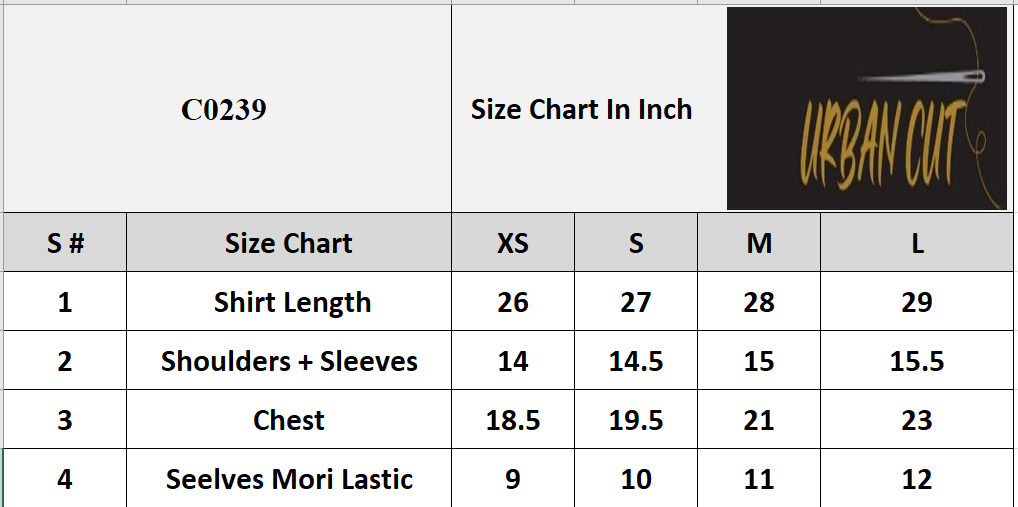This screenshot has height=507, width=1018.
Task: Select the 'Size Chart In Inch' title cell
Action: click(582, 109)
